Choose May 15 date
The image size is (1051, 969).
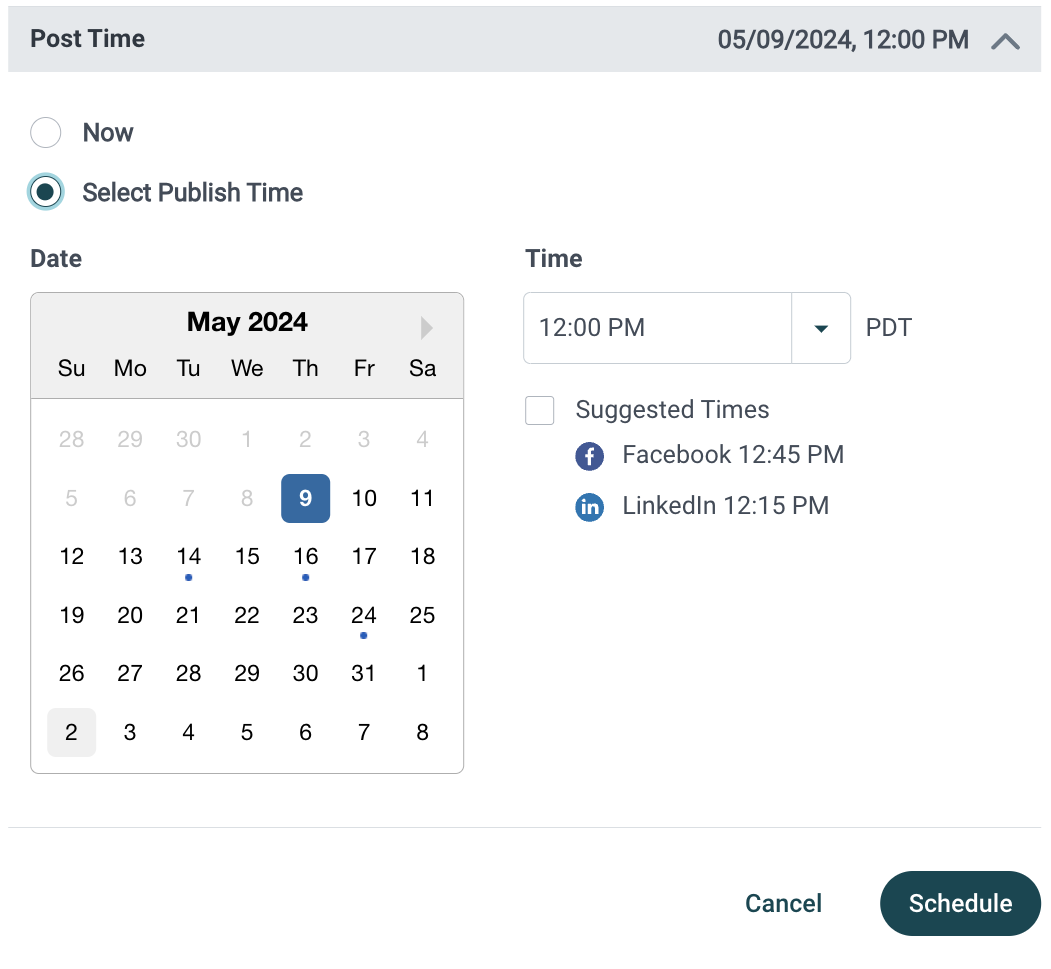coord(247,557)
